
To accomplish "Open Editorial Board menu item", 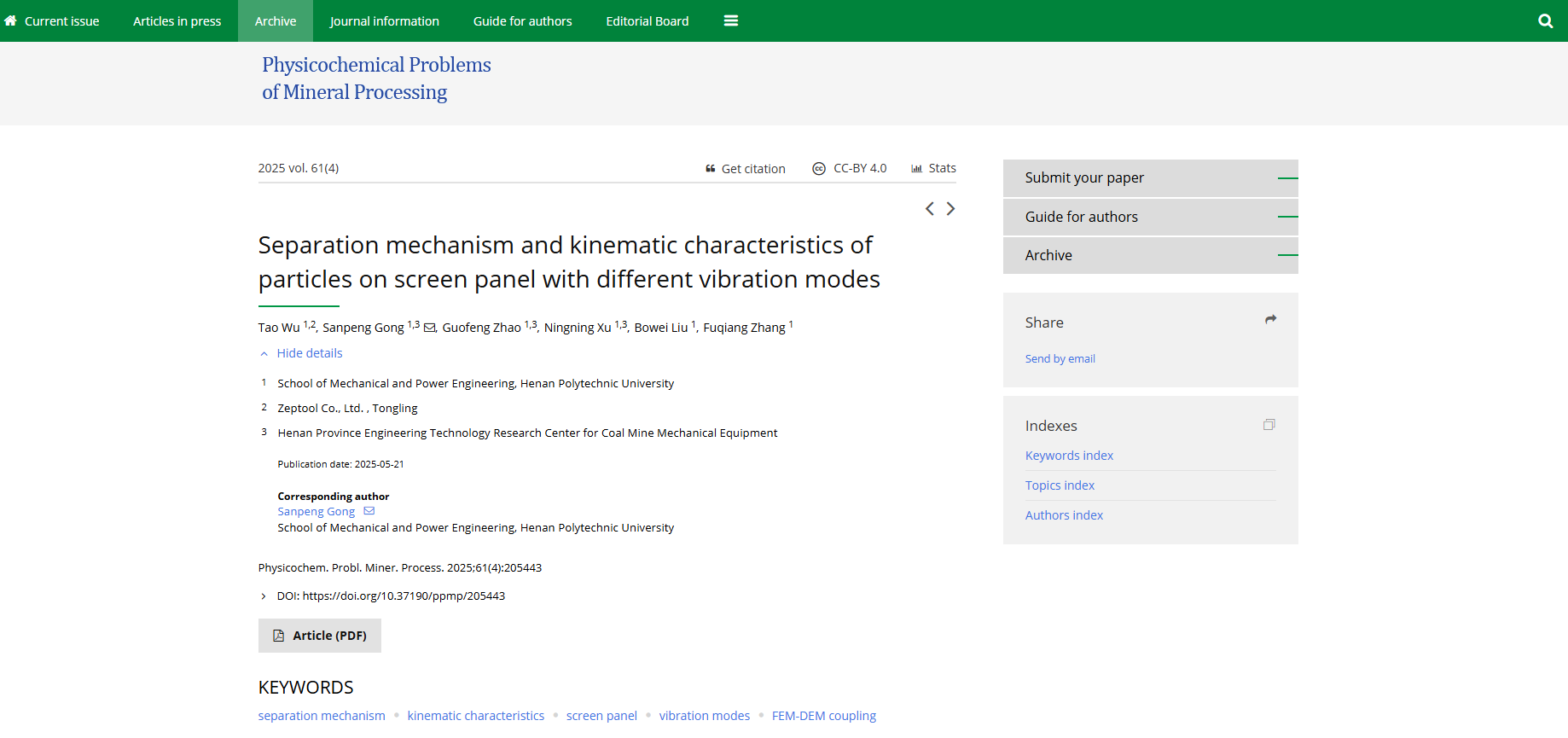I will coord(647,21).
